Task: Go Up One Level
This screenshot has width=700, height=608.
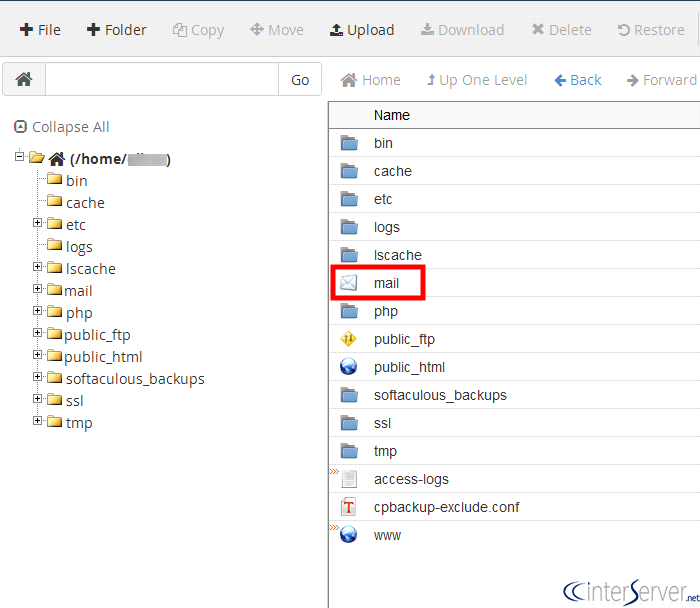Action: click(x=476, y=80)
